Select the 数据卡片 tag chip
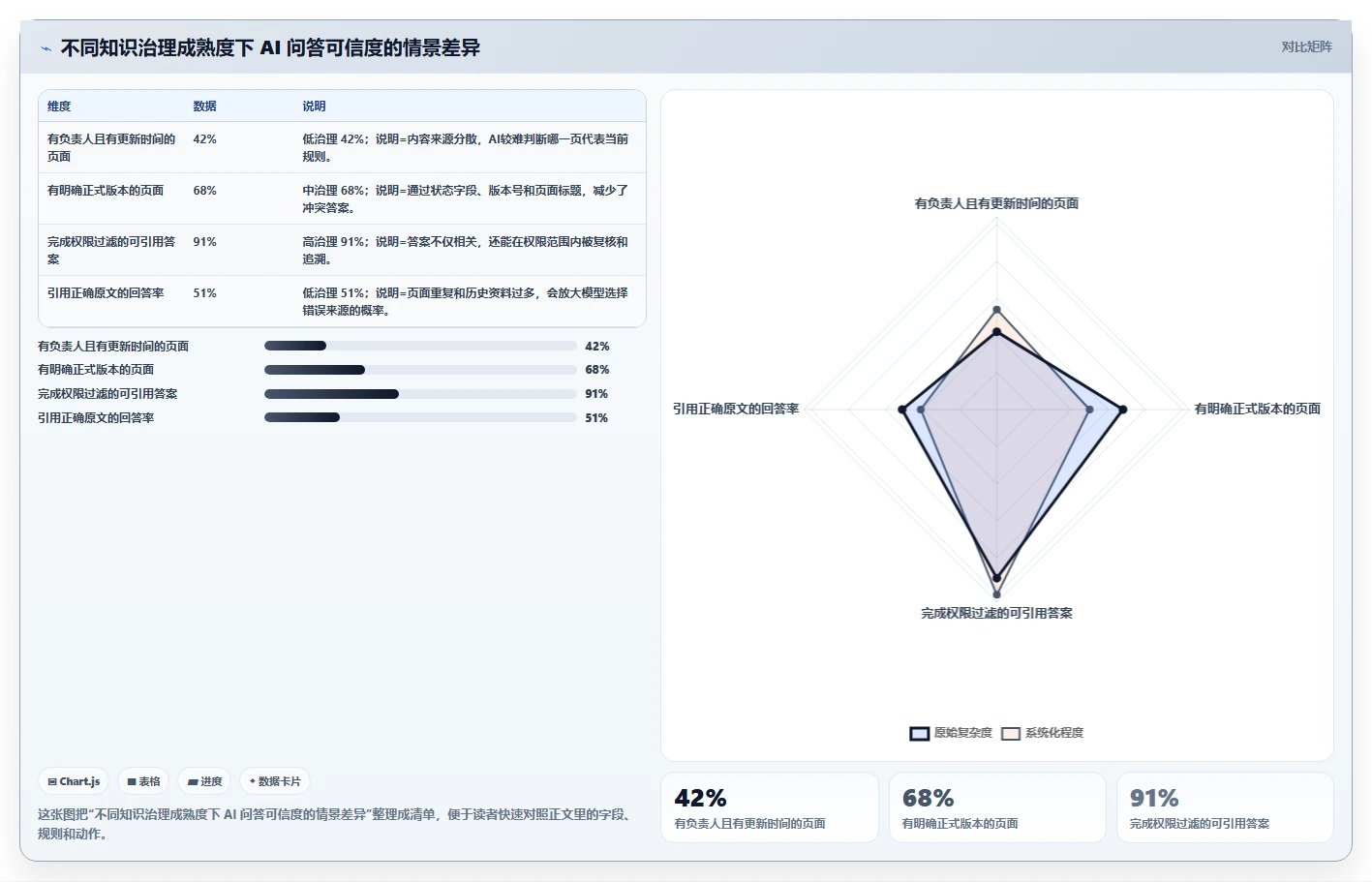Viewport: 1372px width, 882px height. (x=275, y=781)
